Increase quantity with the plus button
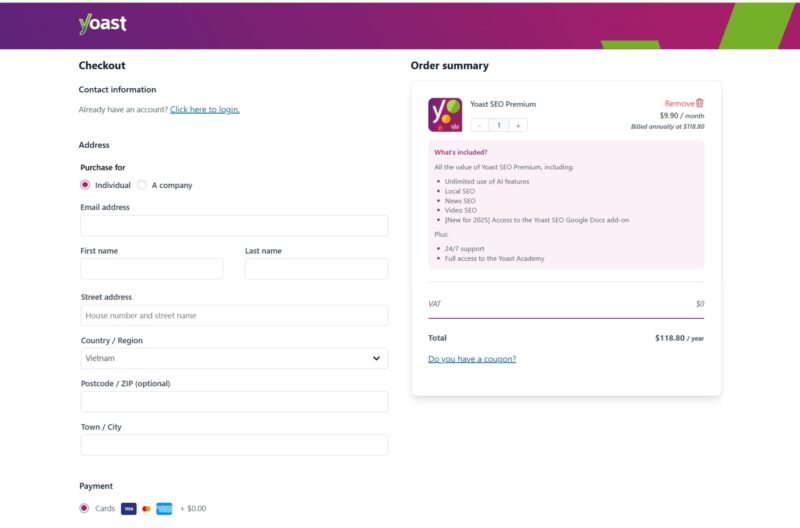This screenshot has height=528, width=800. point(517,125)
